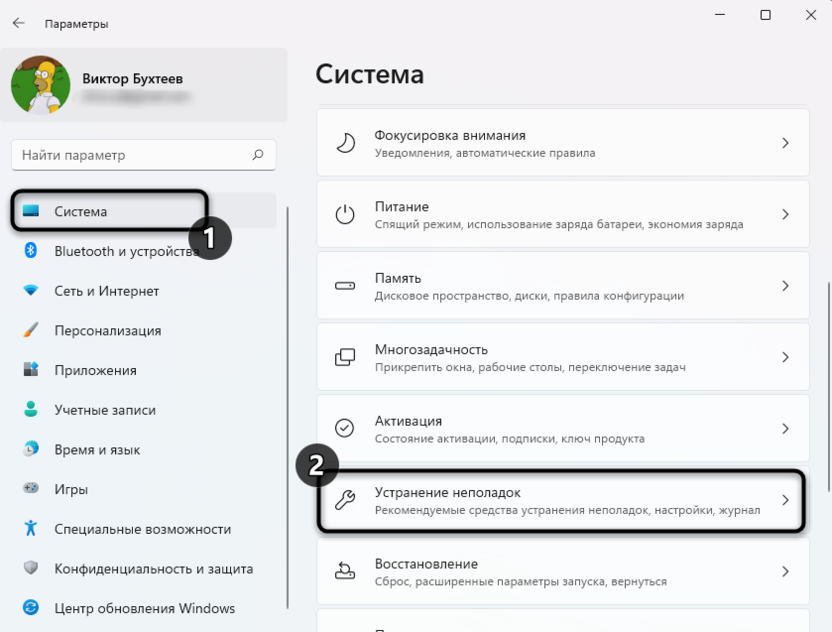Select the shield icon for Конфиденциальность и защита

tap(30, 568)
